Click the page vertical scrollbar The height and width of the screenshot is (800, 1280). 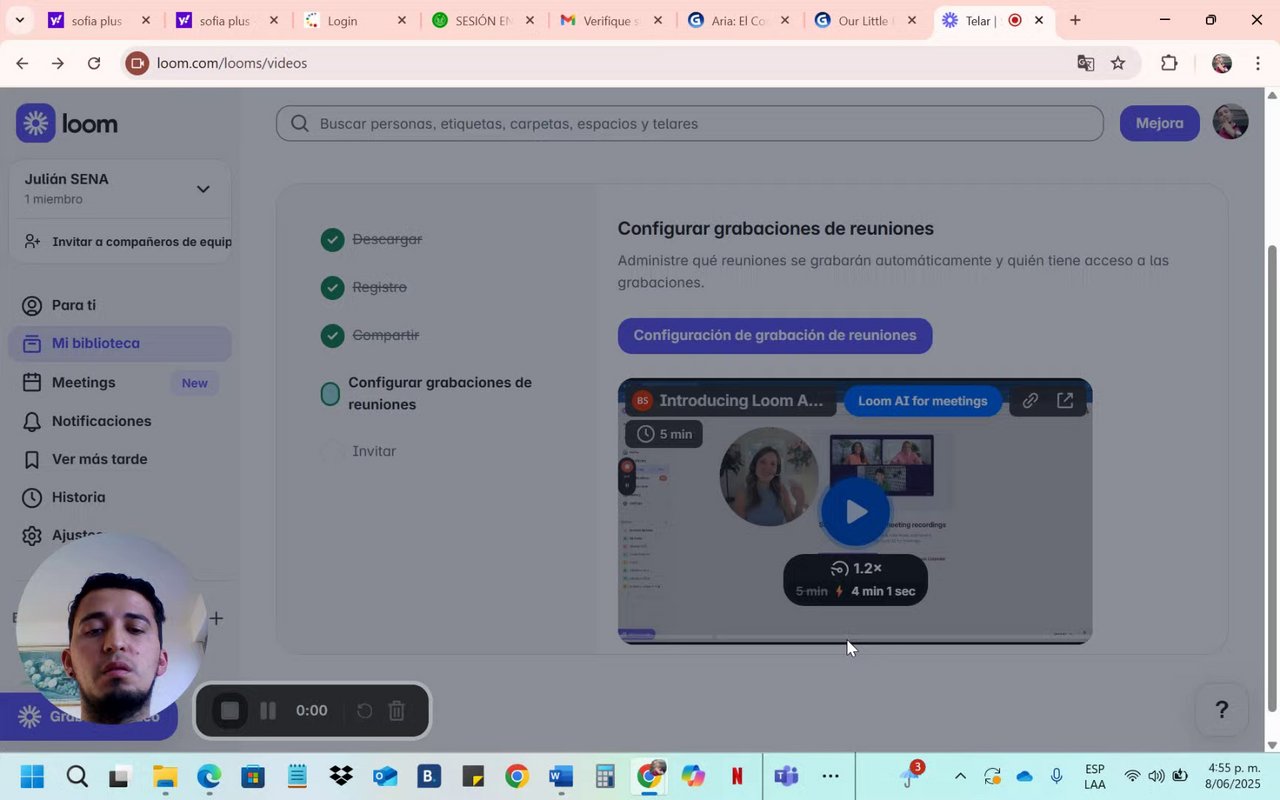coord(1272,478)
